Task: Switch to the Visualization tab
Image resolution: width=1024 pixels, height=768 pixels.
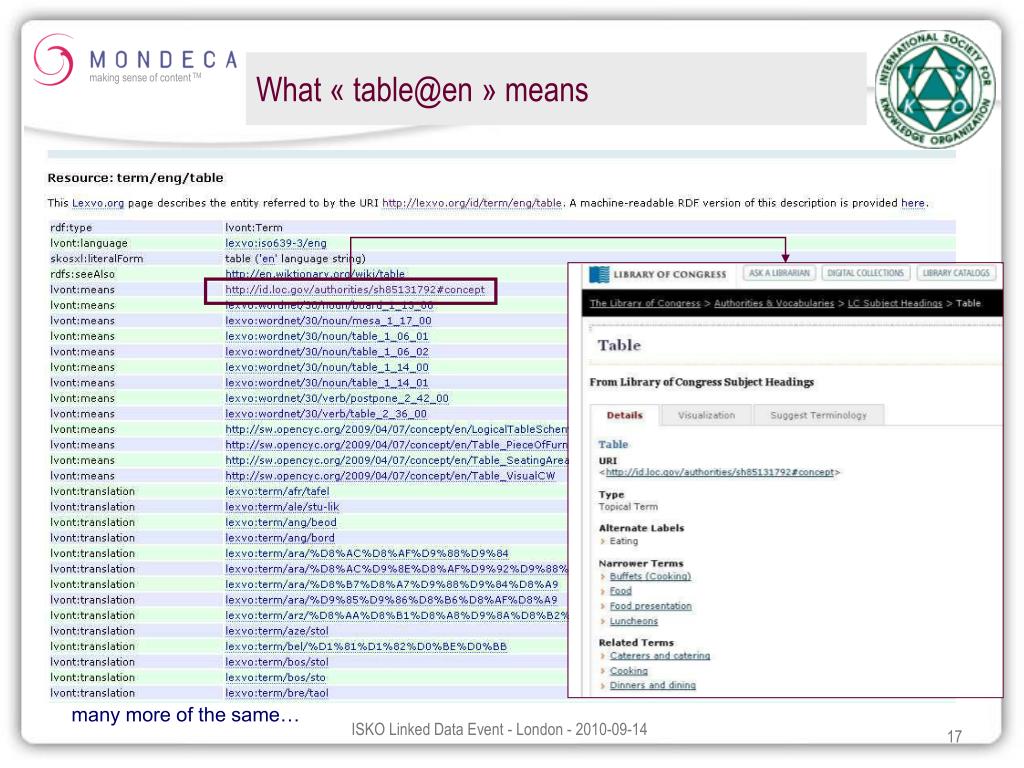Action: point(706,415)
